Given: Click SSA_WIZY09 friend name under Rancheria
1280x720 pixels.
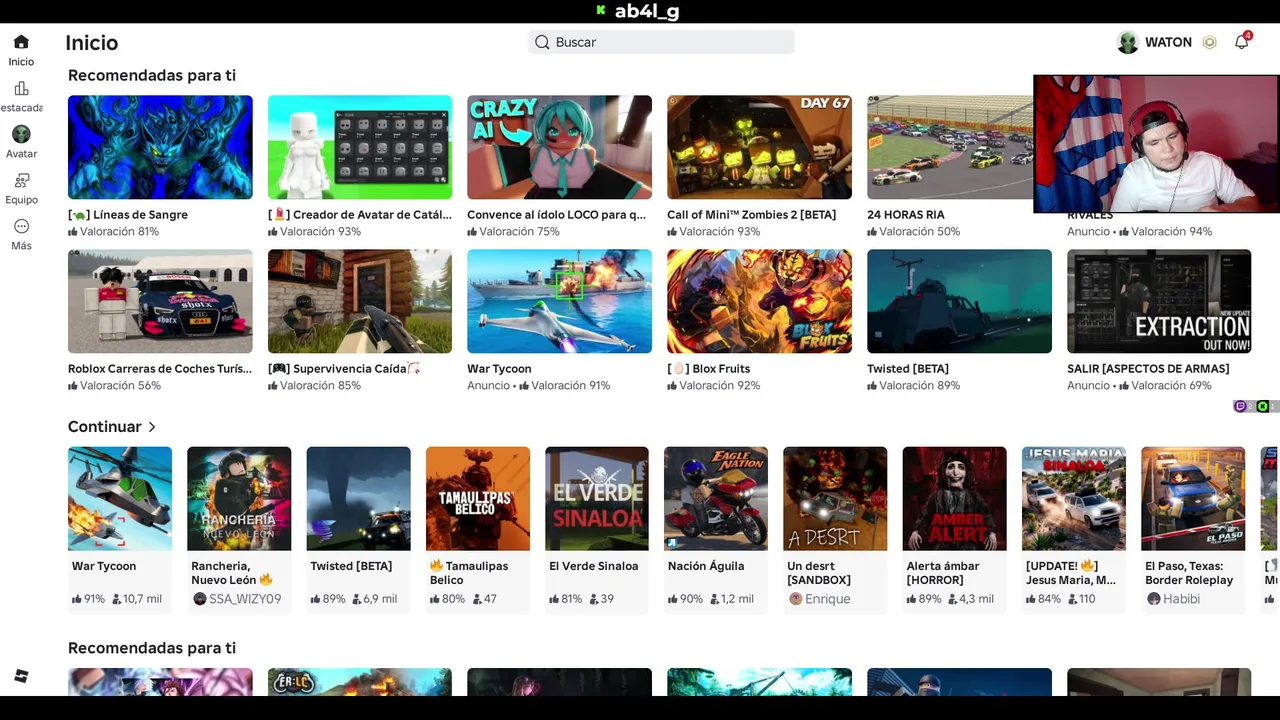Looking at the screenshot, I should 245,599.
